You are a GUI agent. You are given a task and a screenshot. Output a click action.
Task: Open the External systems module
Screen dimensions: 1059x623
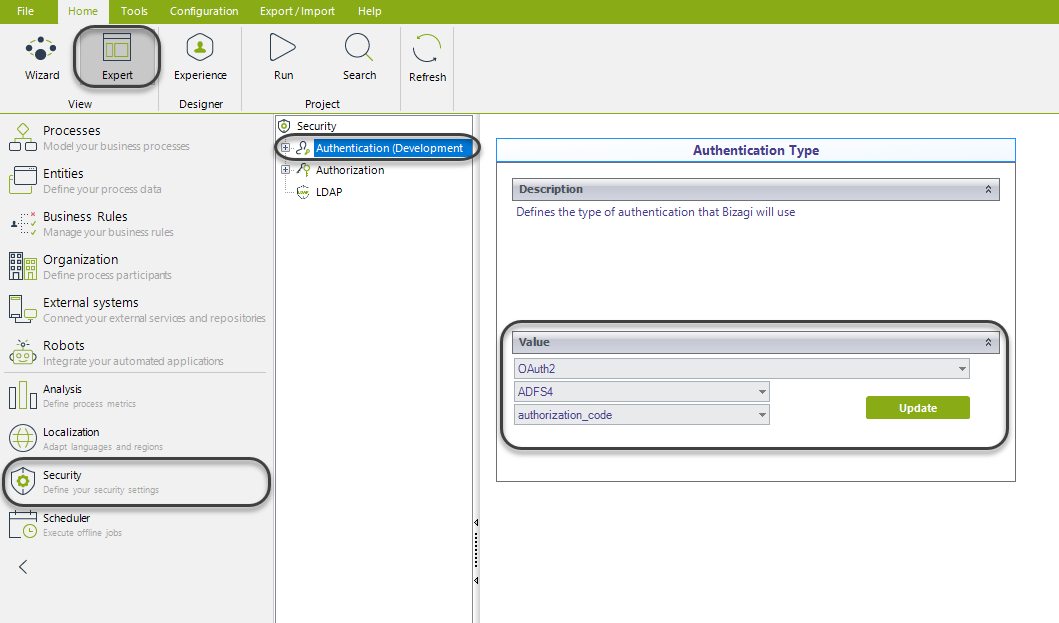coord(135,309)
